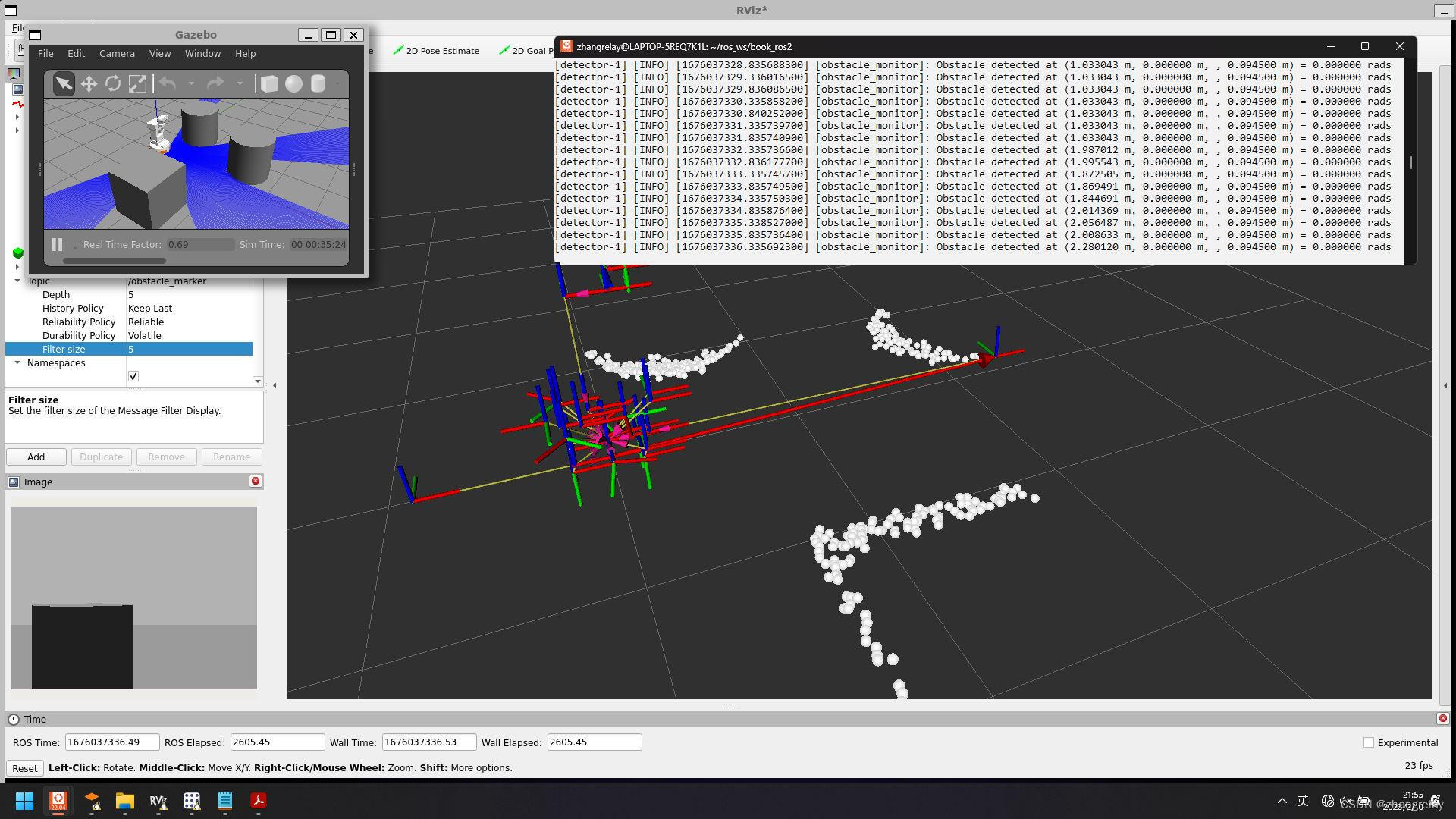Open the Camera menu in Gazebo
1456x819 pixels.
(x=117, y=53)
